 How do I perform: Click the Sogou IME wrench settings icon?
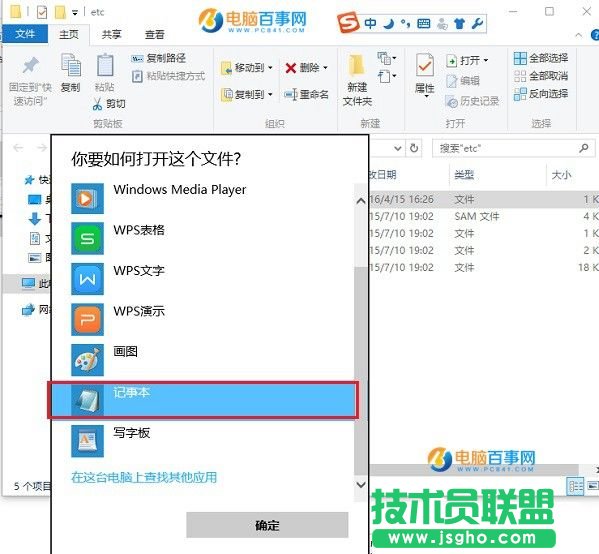[477, 24]
